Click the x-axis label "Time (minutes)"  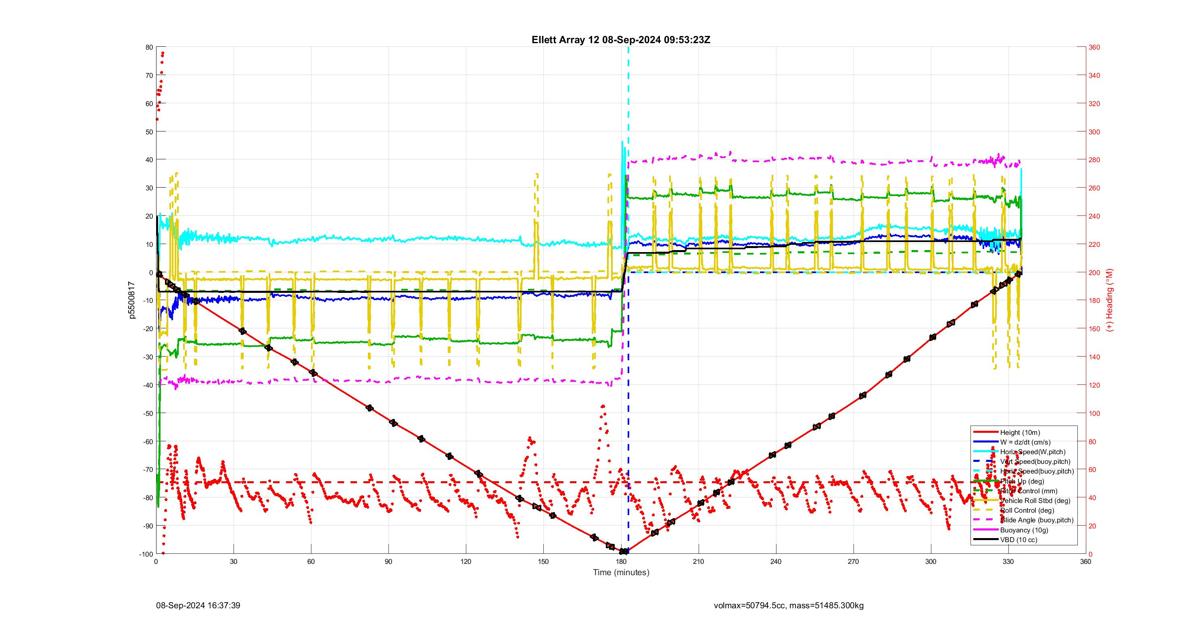621,573
